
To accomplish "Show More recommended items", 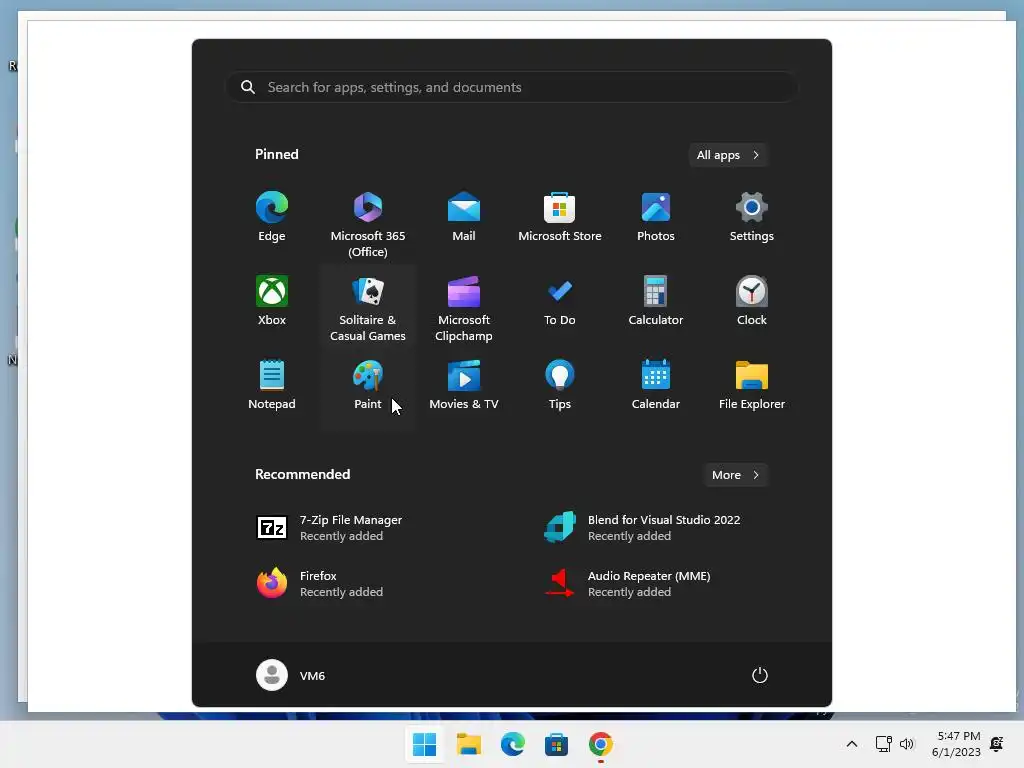I will click(735, 475).
